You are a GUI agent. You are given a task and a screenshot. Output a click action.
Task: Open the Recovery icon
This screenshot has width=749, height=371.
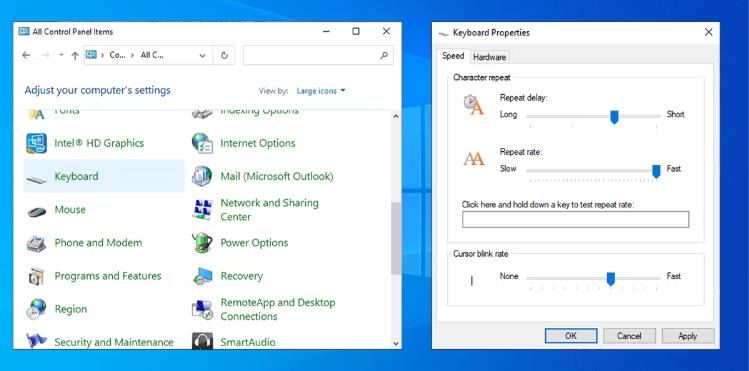point(202,276)
